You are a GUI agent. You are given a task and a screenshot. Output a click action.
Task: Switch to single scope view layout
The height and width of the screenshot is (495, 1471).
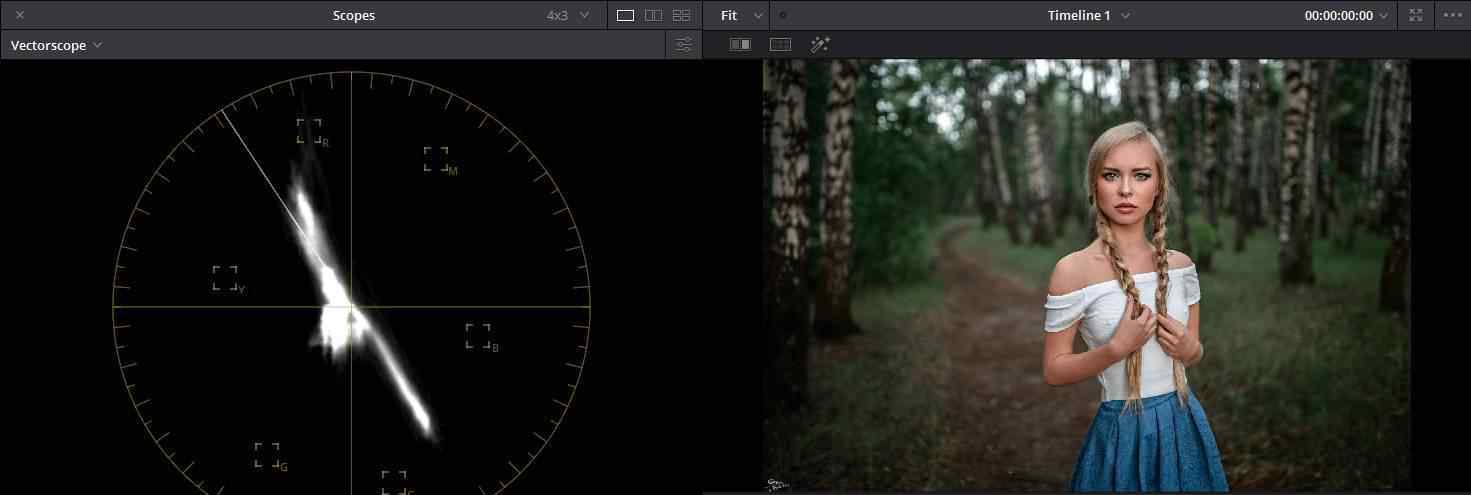point(626,15)
